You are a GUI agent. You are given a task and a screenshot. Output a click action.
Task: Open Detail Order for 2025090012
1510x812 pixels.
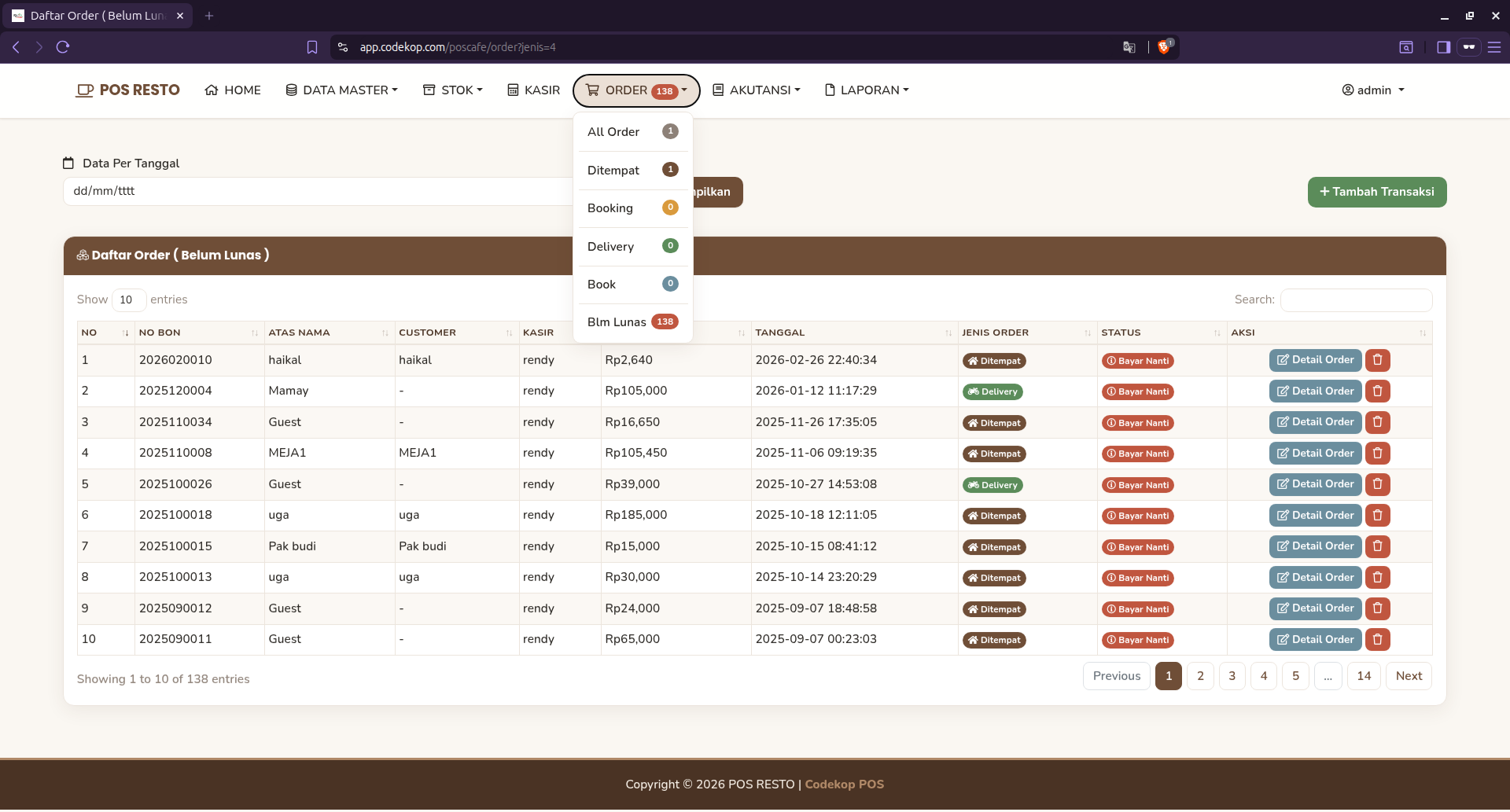tap(1315, 608)
